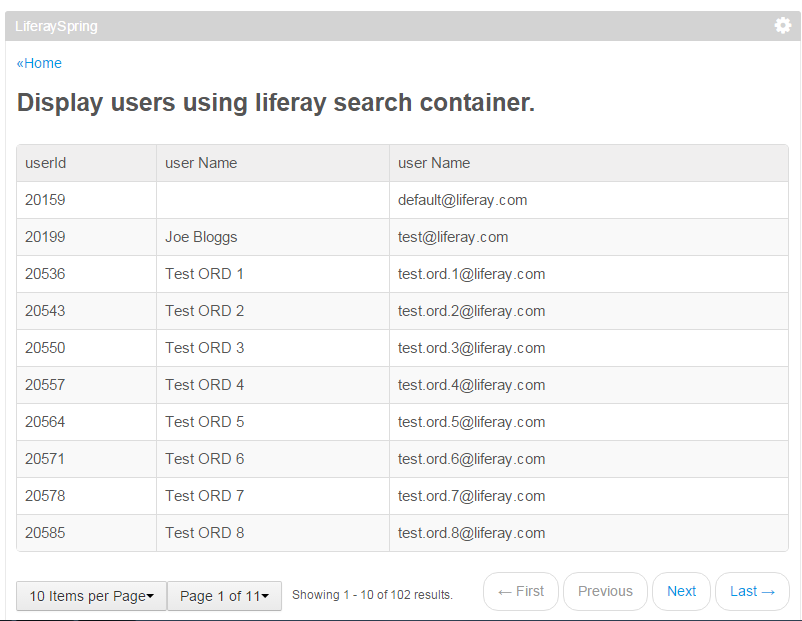Click the Previous page button
Viewport: 802px width, 621px height.
(605, 591)
